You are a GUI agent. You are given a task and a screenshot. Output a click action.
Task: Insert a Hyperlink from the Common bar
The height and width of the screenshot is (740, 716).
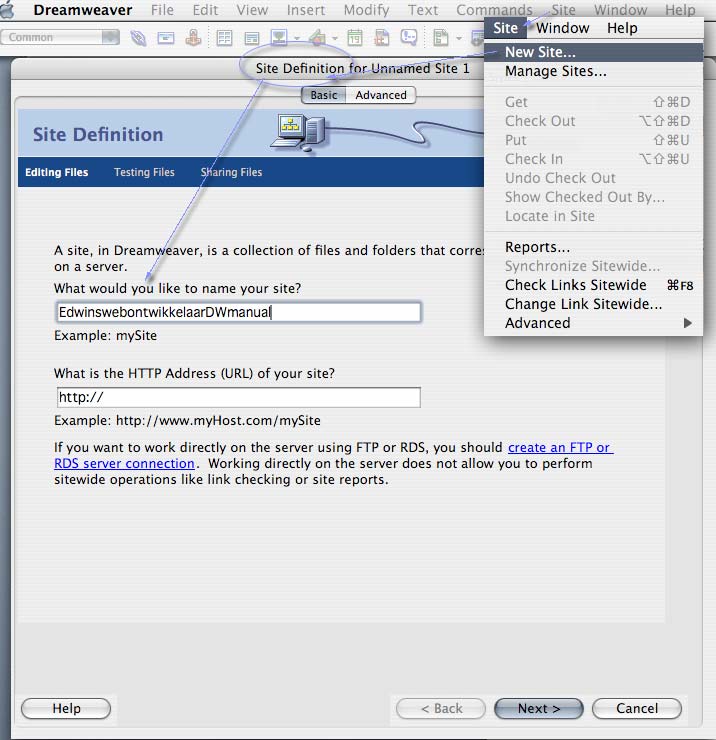click(138, 38)
